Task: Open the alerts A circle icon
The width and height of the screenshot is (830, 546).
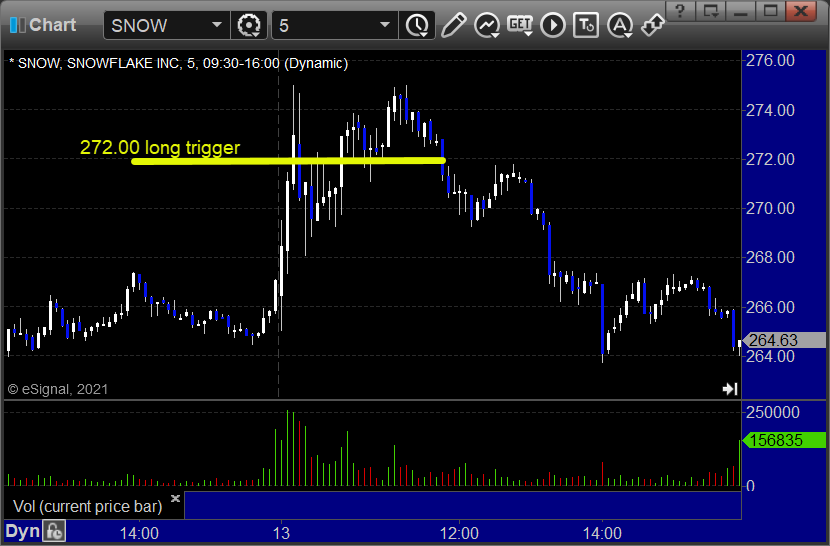Action: click(619, 25)
